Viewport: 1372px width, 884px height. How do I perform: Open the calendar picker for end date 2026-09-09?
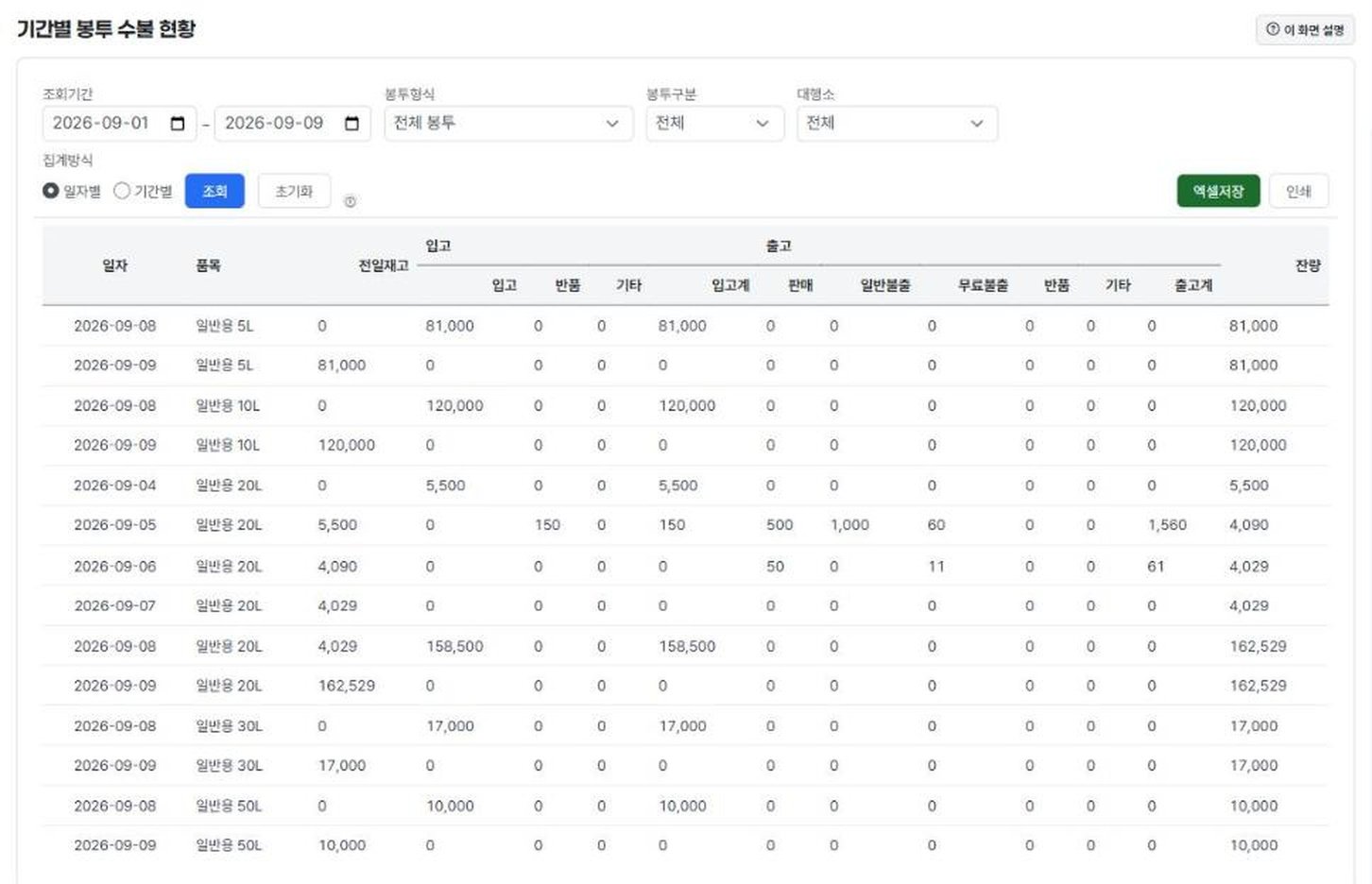pos(352,124)
